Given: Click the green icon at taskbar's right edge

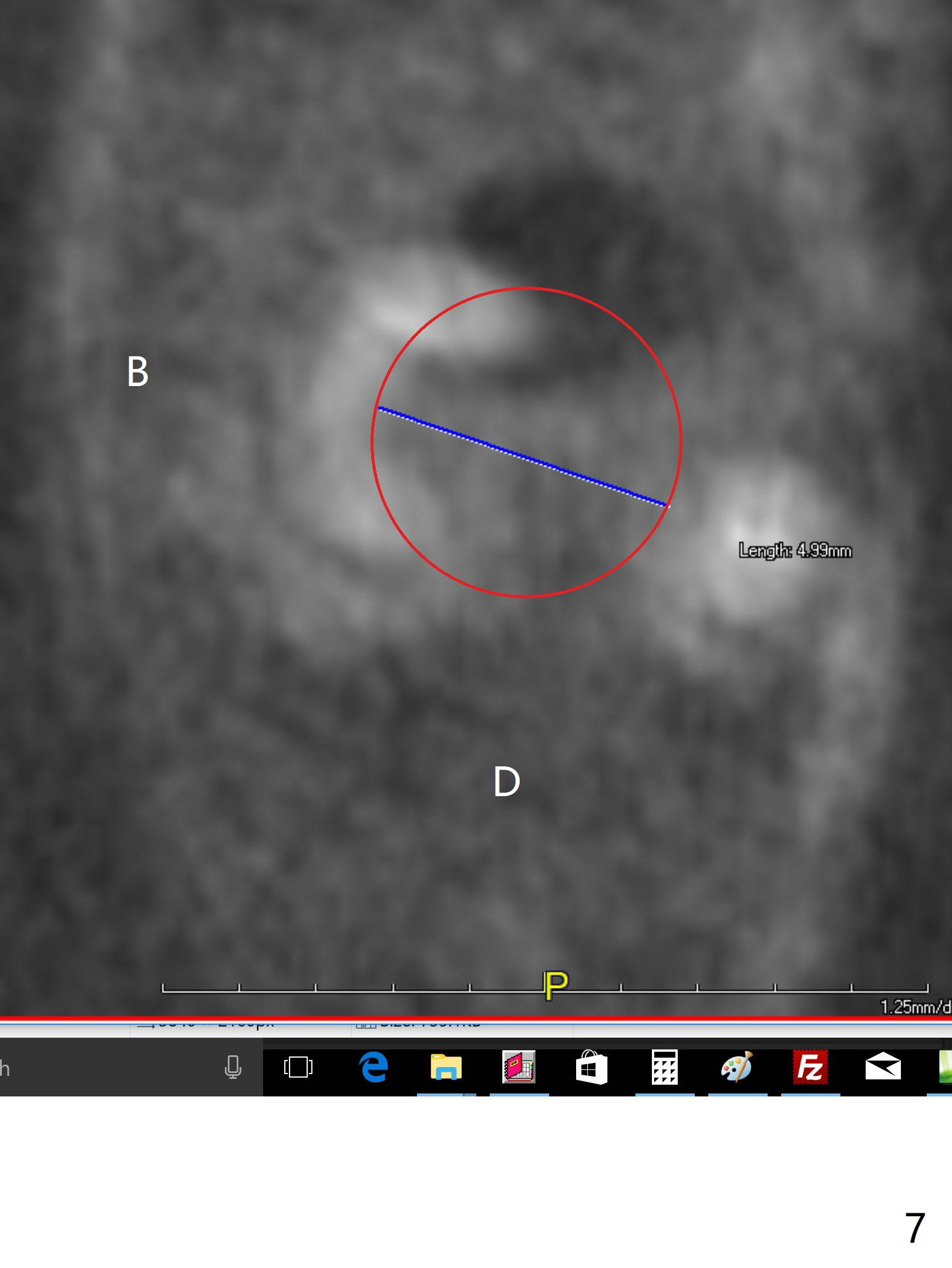Looking at the screenshot, I should click(945, 1067).
